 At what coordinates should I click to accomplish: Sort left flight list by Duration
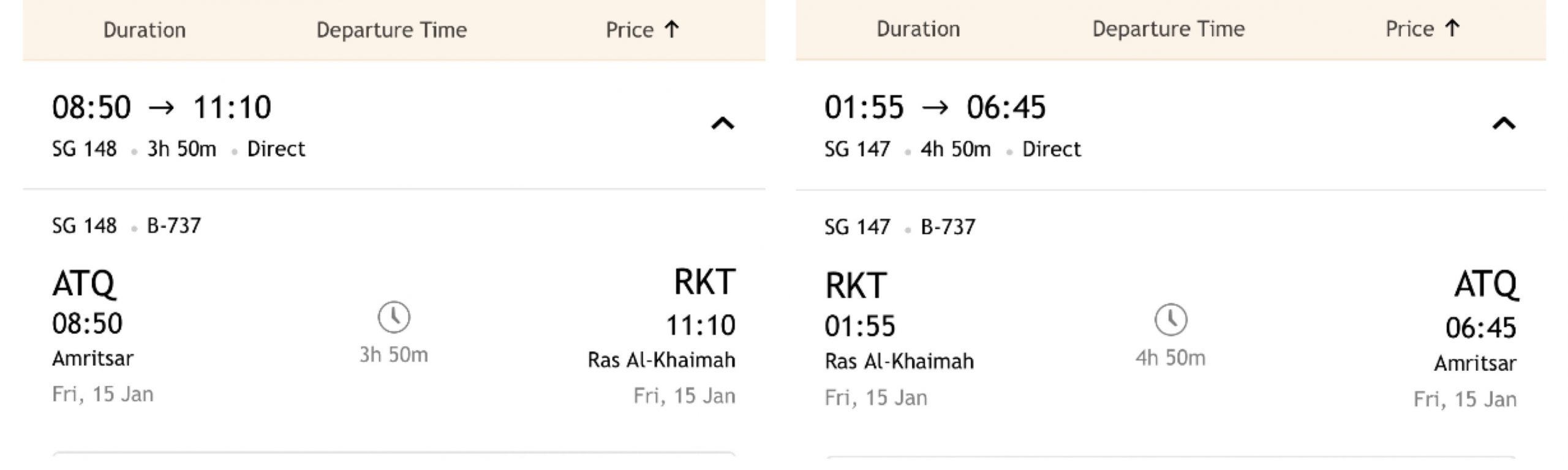(x=145, y=30)
